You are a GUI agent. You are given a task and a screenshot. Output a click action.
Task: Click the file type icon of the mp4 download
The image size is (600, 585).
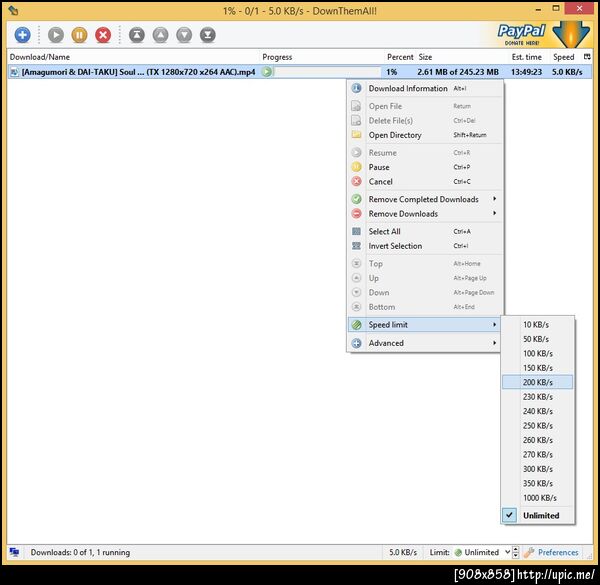click(14, 72)
